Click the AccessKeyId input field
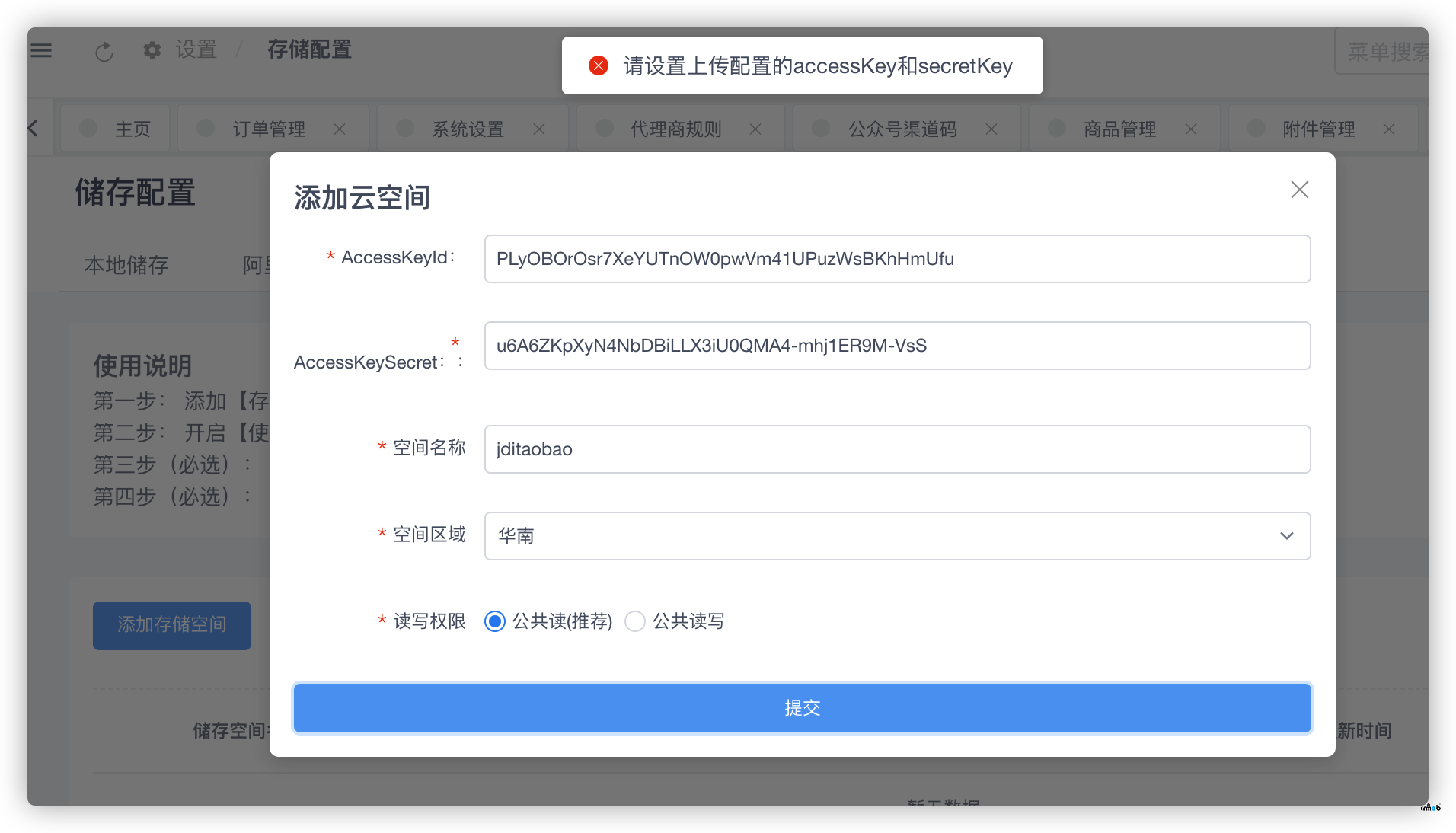Image resolution: width=1456 pixels, height=833 pixels. (896, 259)
